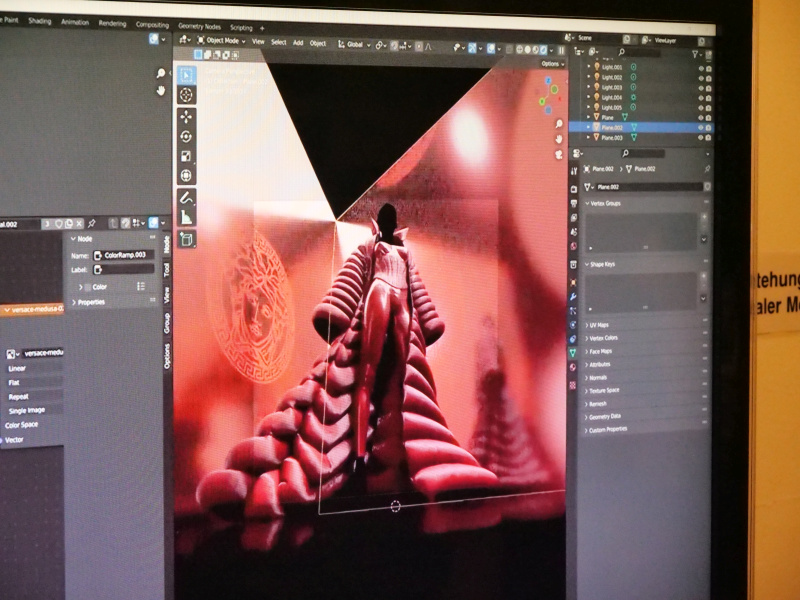Select the 3D Cursor tool

tap(186, 95)
